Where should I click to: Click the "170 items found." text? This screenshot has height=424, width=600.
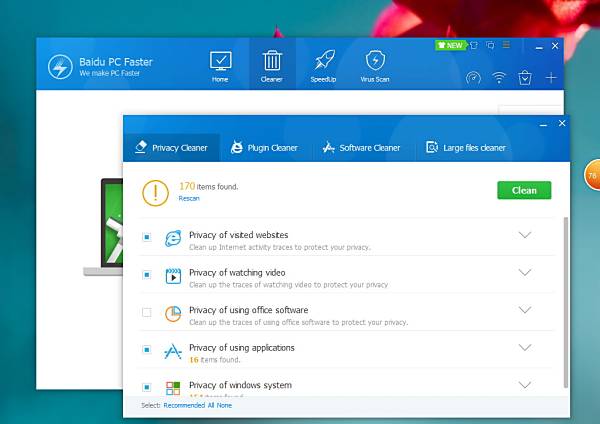point(209,186)
